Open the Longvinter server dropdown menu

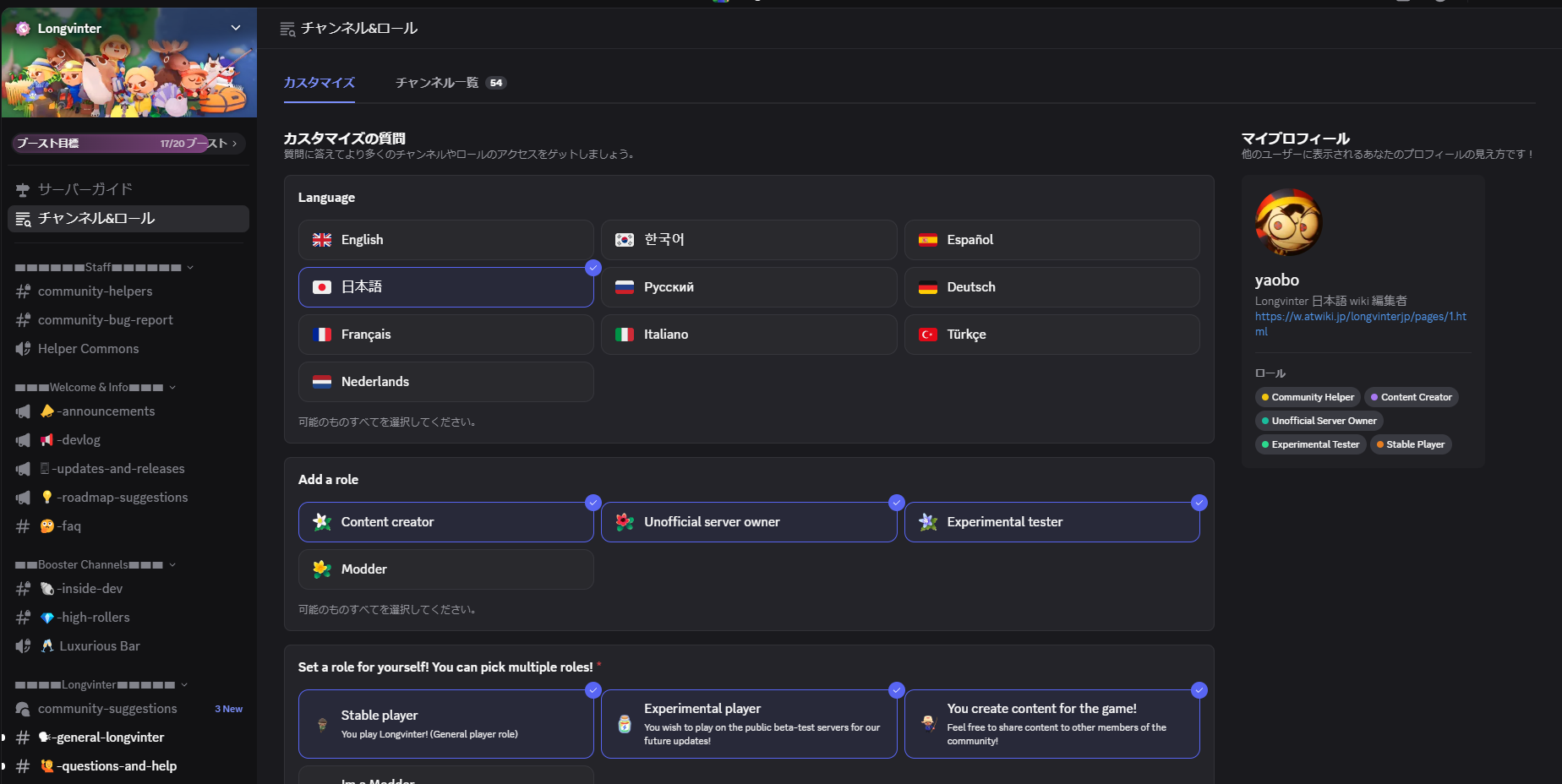(x=236, y=28)
